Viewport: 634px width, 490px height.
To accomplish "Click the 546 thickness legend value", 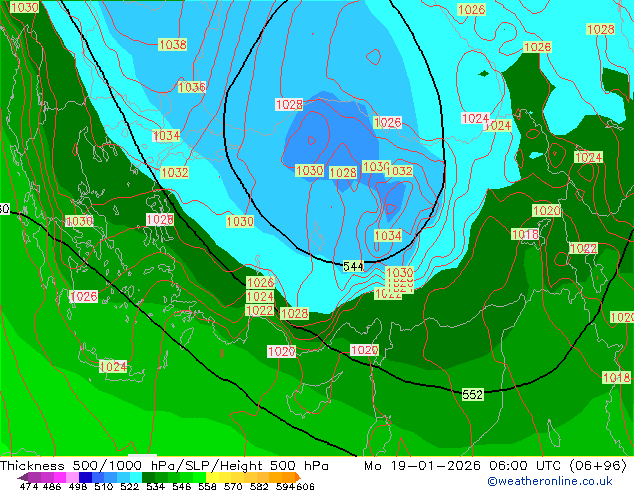I will [182, 486].
